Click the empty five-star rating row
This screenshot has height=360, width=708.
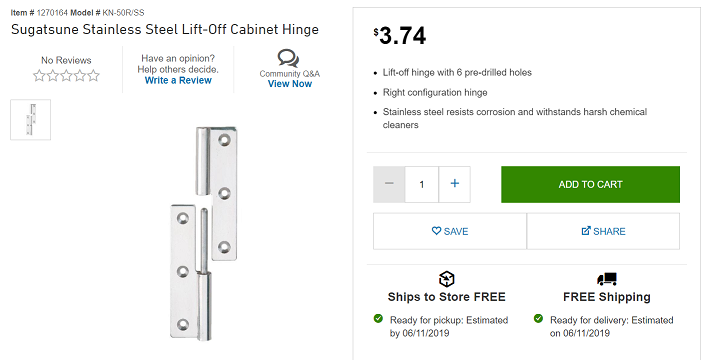tap(66, 75)
